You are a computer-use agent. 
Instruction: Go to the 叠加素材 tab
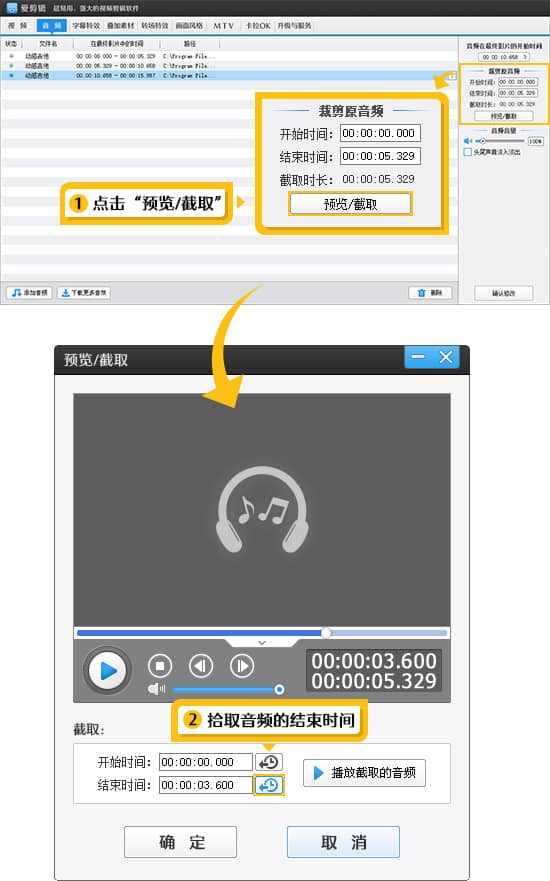[x=120, y=26]
